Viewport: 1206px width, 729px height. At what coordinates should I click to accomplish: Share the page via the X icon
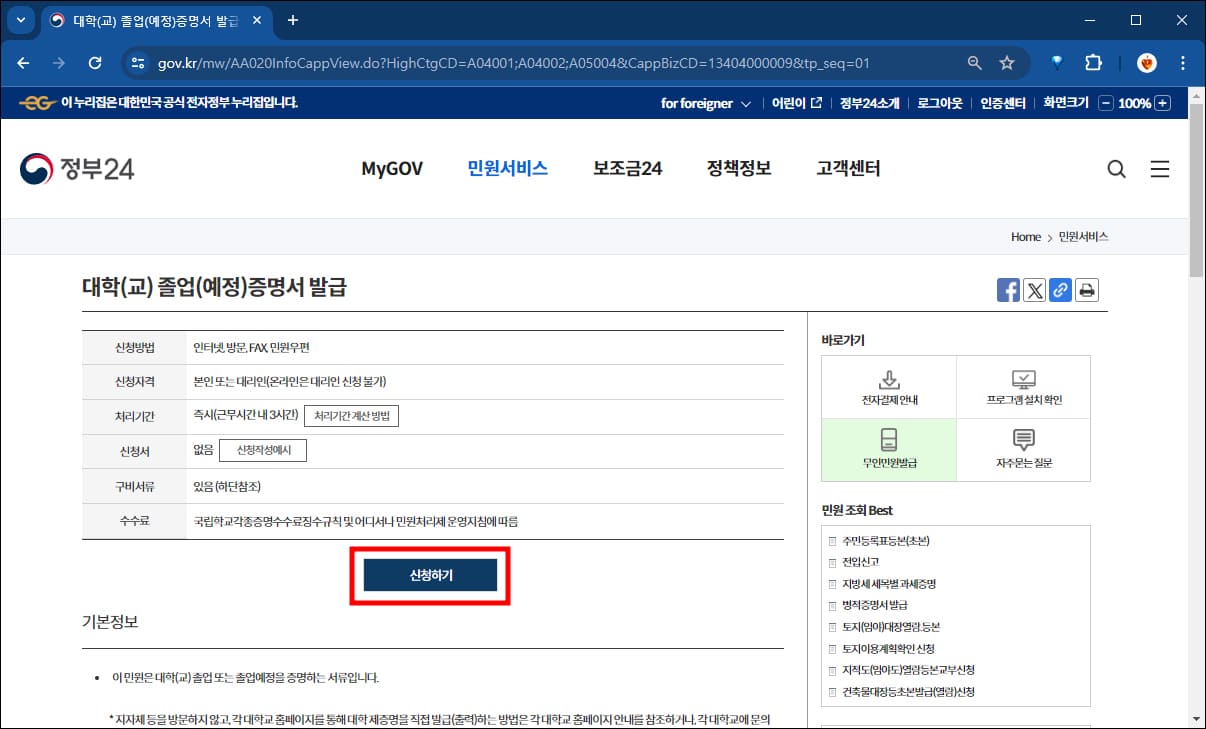pyautogui.click(x=1034, y=290)
